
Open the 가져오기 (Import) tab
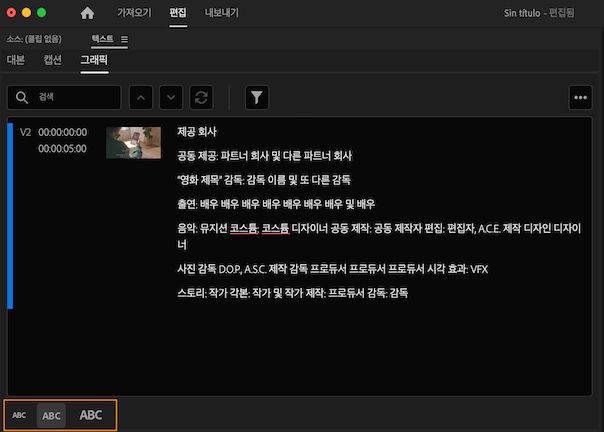click(134, 13)
